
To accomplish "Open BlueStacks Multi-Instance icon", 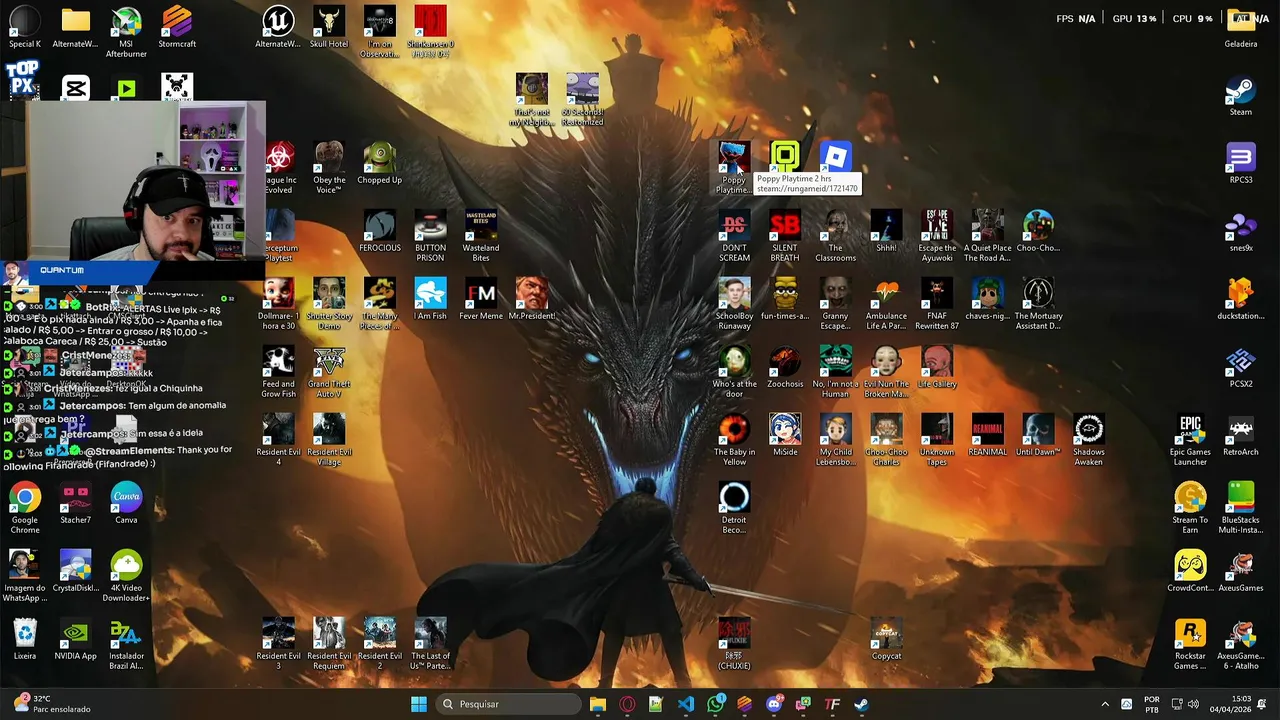I will pyautogui.click(x=1240, y=508).
